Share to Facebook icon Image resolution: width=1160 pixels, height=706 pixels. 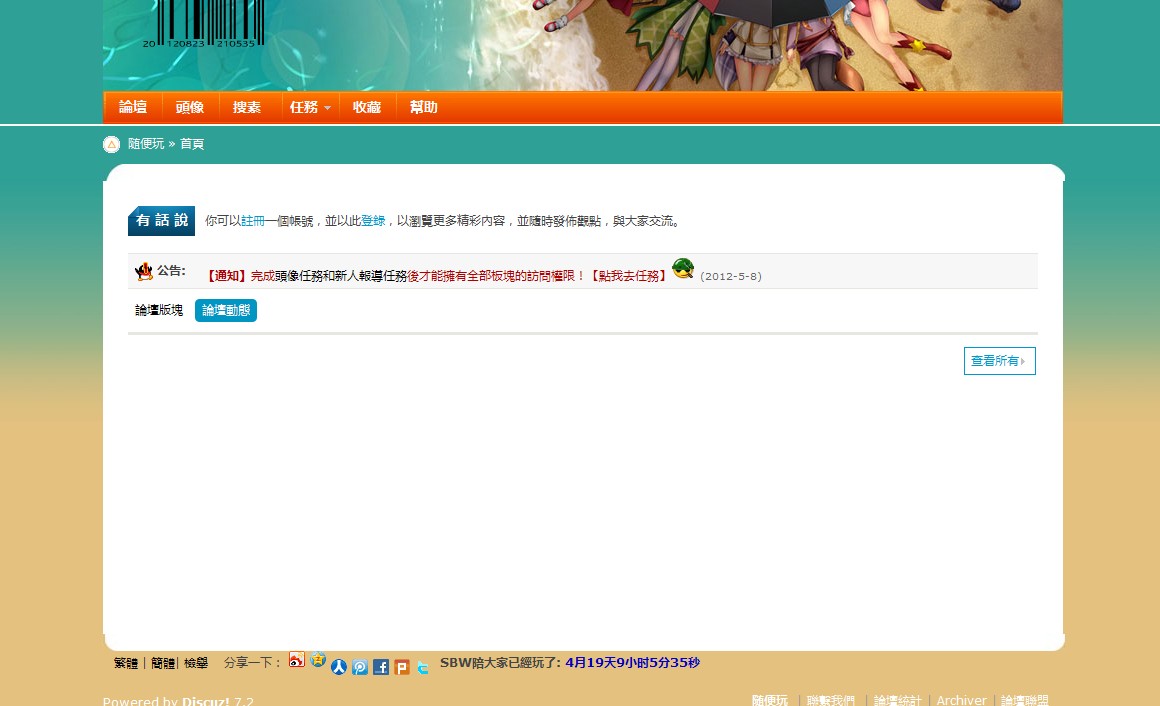381,667
